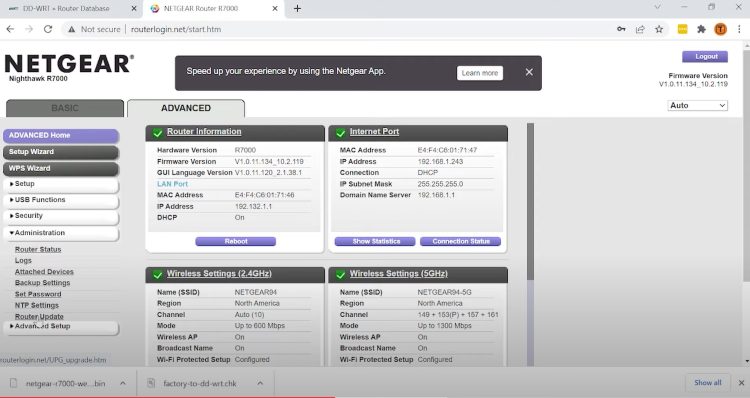Switch to DD-WRT Router Database tab
750x398 pixels.
click(66, 8)
